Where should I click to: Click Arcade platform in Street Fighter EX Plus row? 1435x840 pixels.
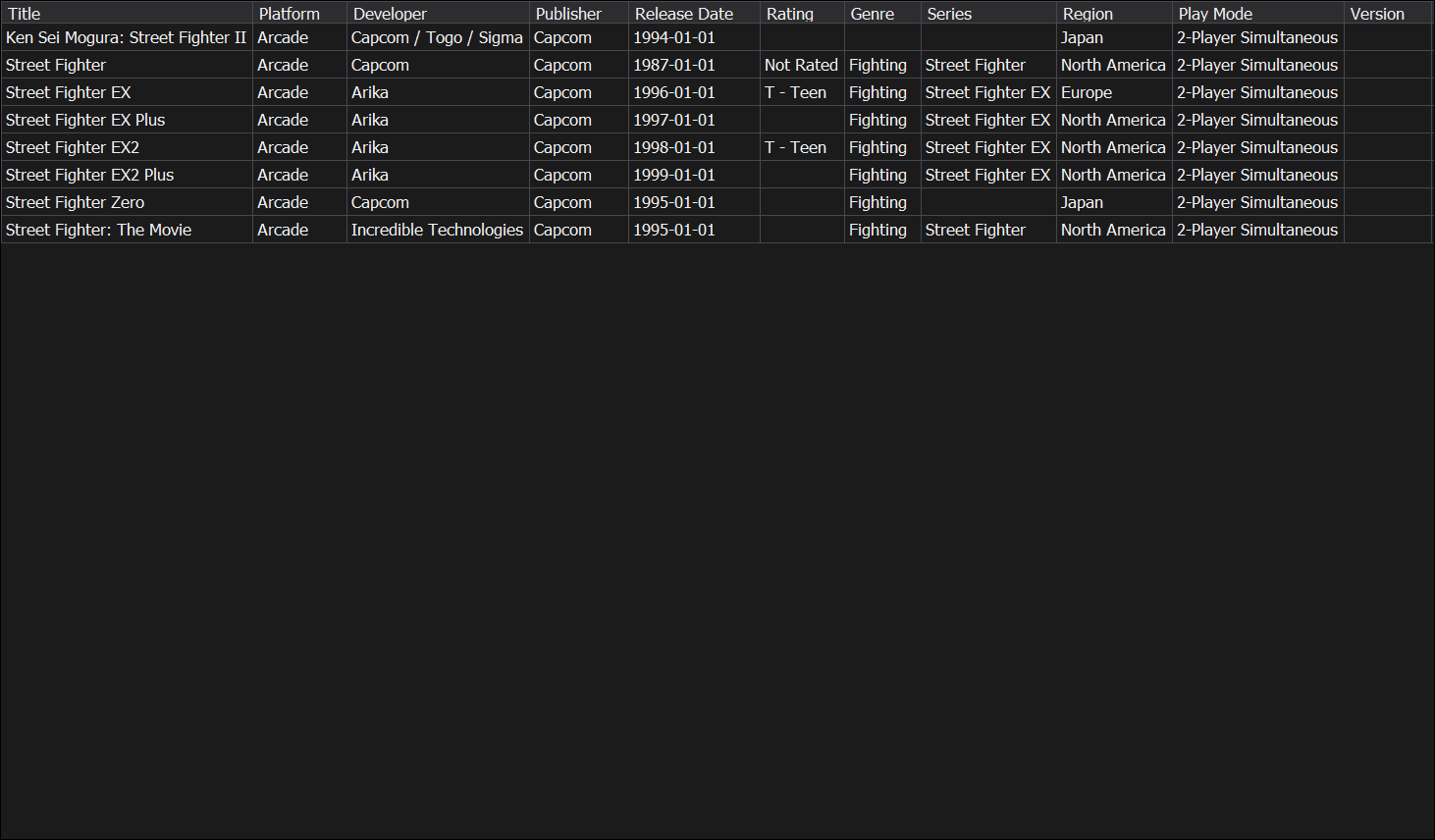[299, 120]
